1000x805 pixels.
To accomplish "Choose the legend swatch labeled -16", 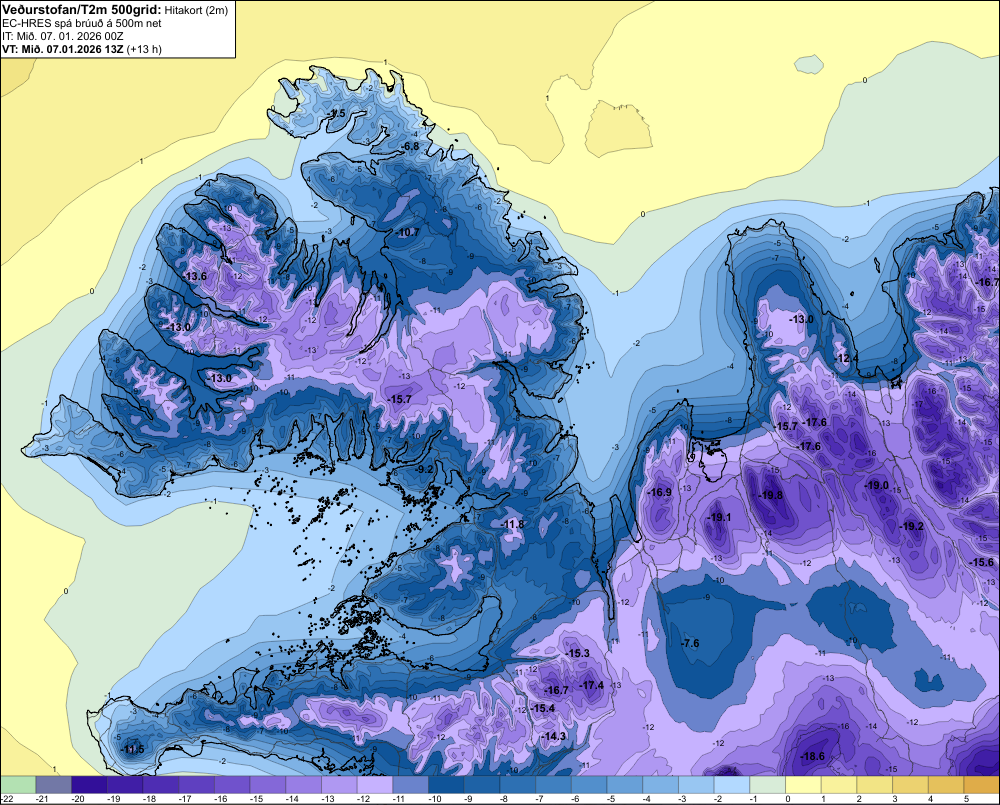I will click(232, 785).
